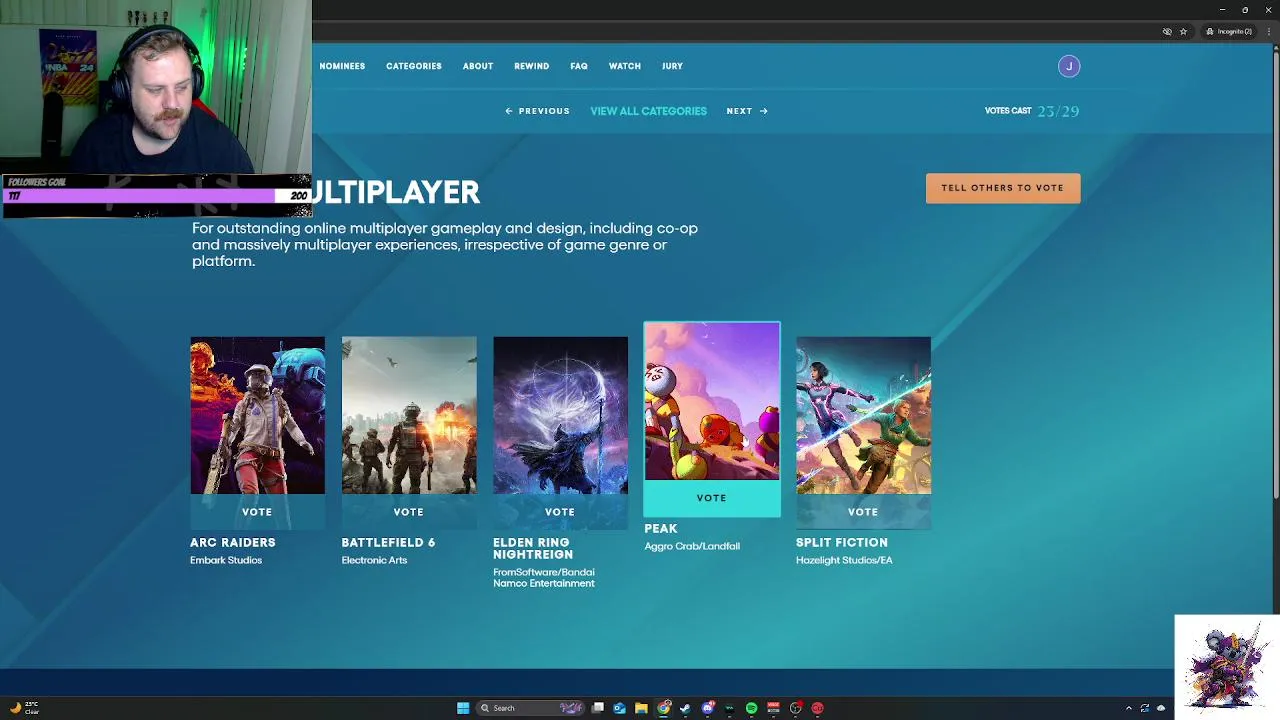Vote for Arc Raiders
This screenshot has height=720, width=1280.
[x=257, y=512]
